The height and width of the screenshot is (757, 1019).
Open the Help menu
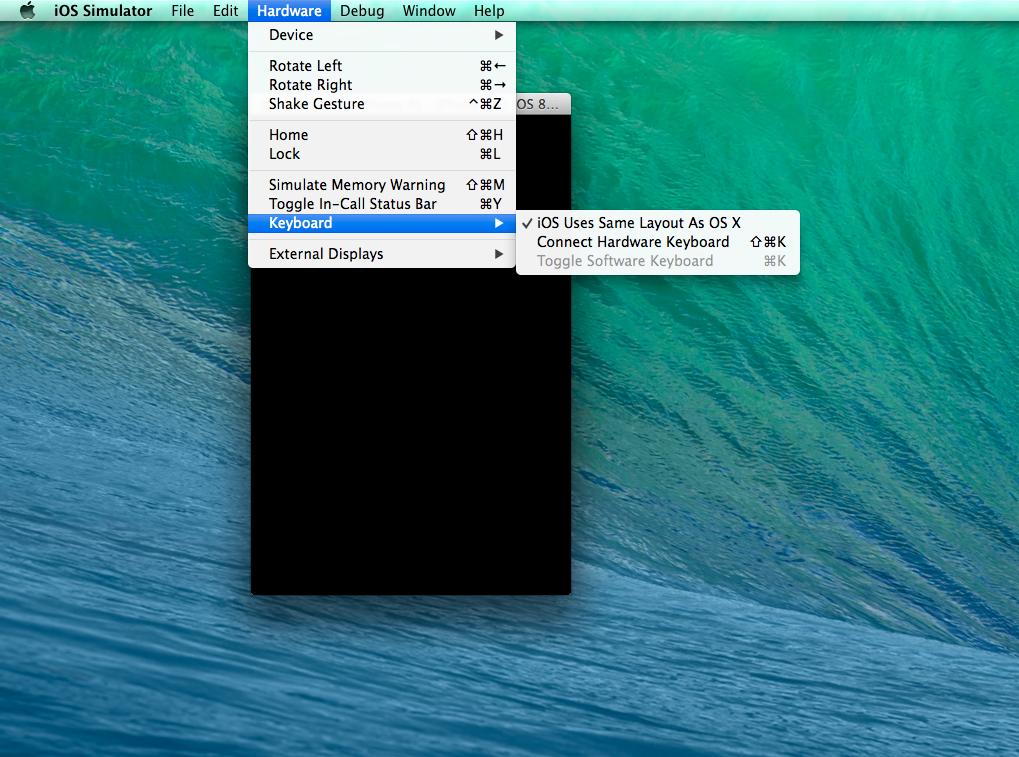tap(489, 10)
